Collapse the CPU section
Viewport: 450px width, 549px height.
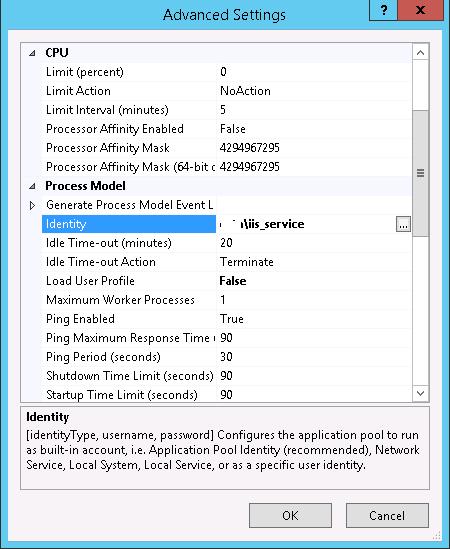(x=33, y=53)
